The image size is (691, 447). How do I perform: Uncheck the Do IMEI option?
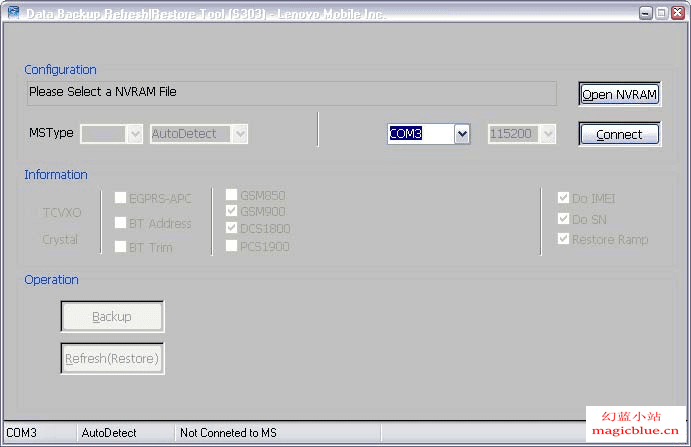563,197
